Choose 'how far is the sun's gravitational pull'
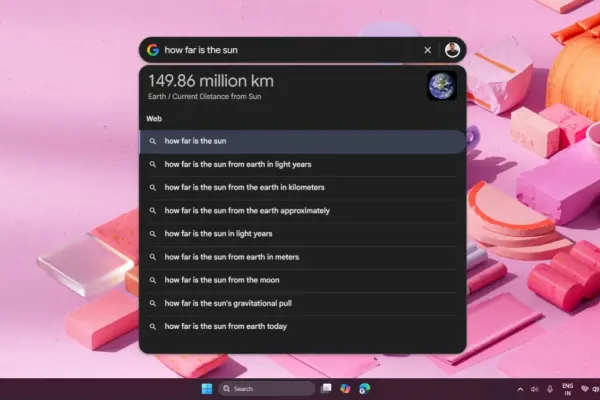600x400 pixels. tap(302, 304)
